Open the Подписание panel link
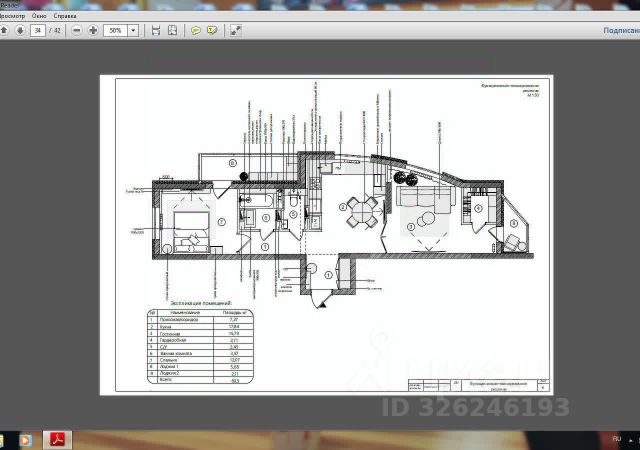The width and height of the screenshot is (640, 450). tap(621, 31)
